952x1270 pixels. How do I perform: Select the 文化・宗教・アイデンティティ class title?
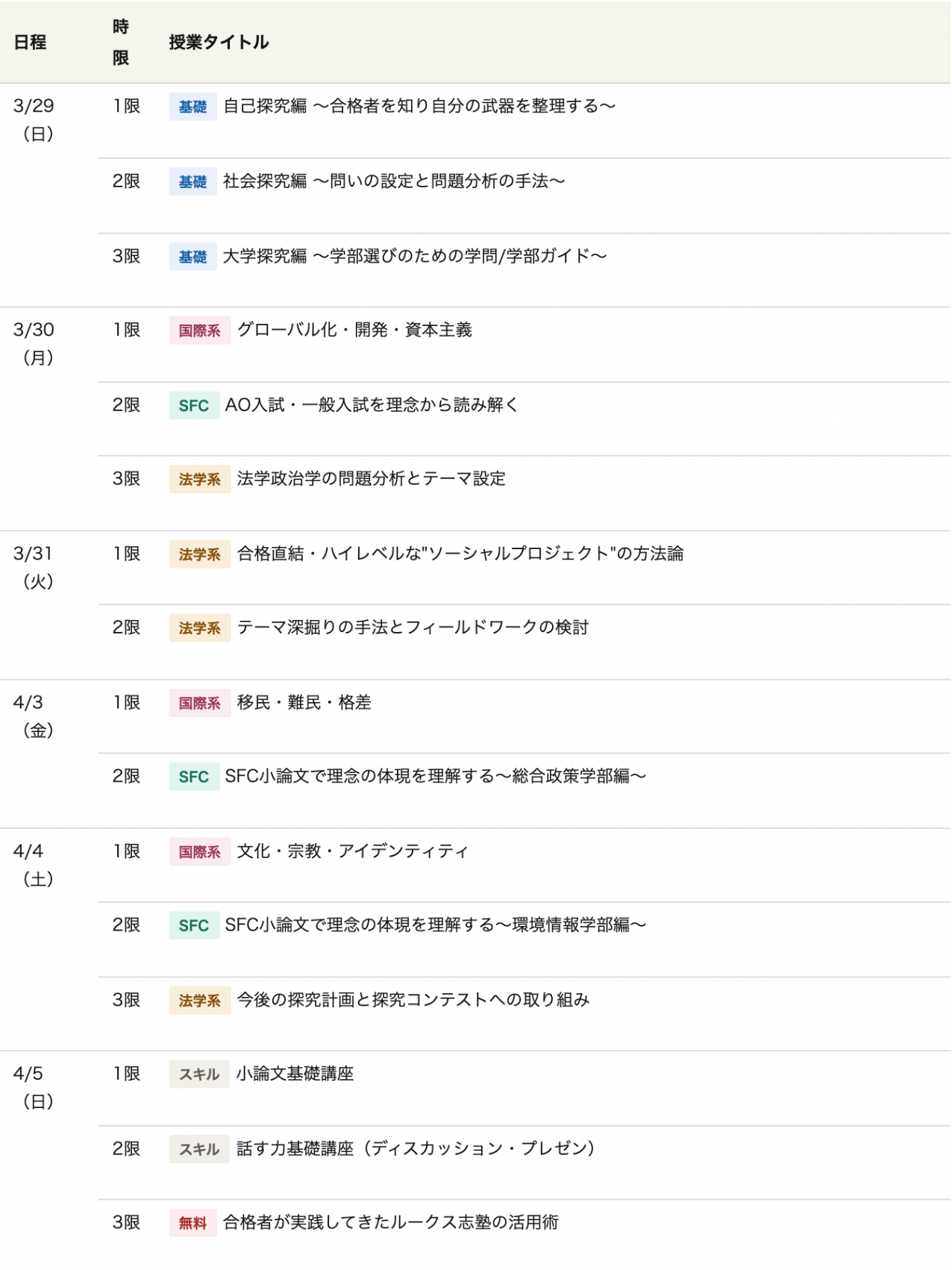tap(352, 851)
